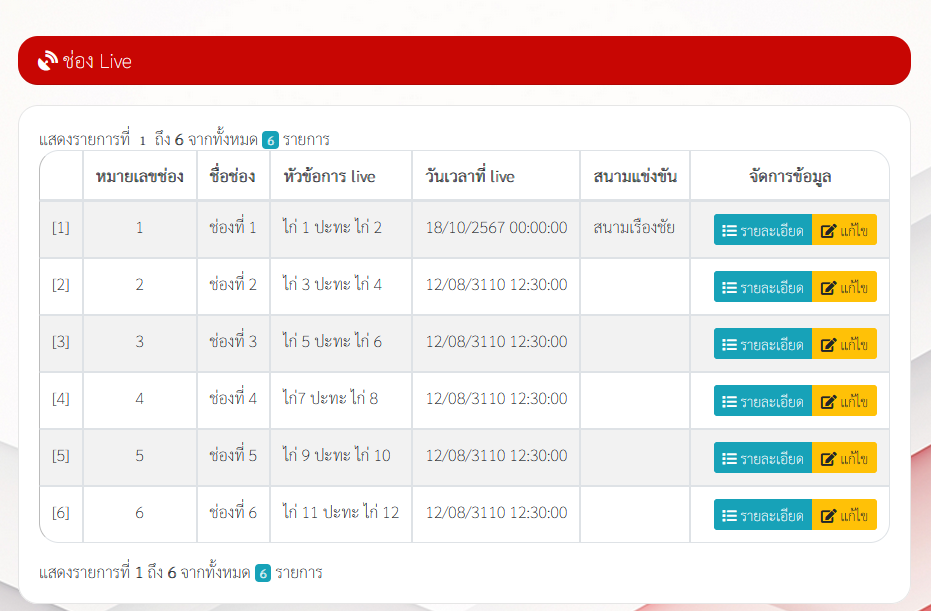931x611 pixels.
Task: Open รายละเอียด for ช่องที่ 3
Action: 763,344
